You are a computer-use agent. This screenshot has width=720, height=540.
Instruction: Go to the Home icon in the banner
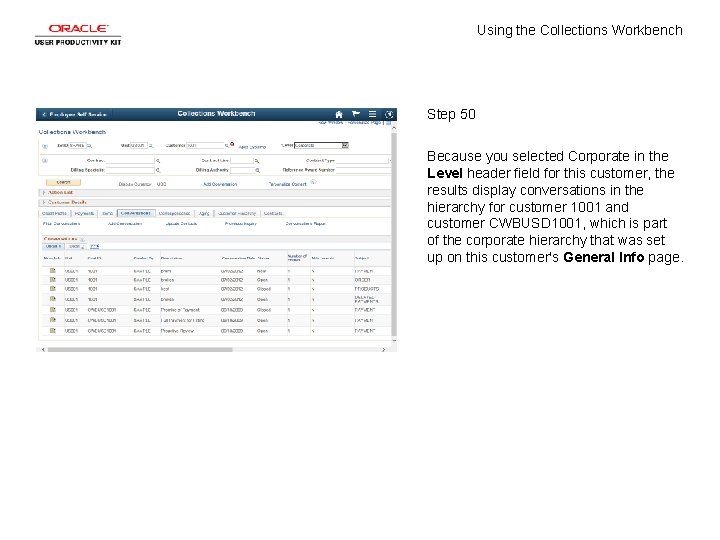(339, 114)
